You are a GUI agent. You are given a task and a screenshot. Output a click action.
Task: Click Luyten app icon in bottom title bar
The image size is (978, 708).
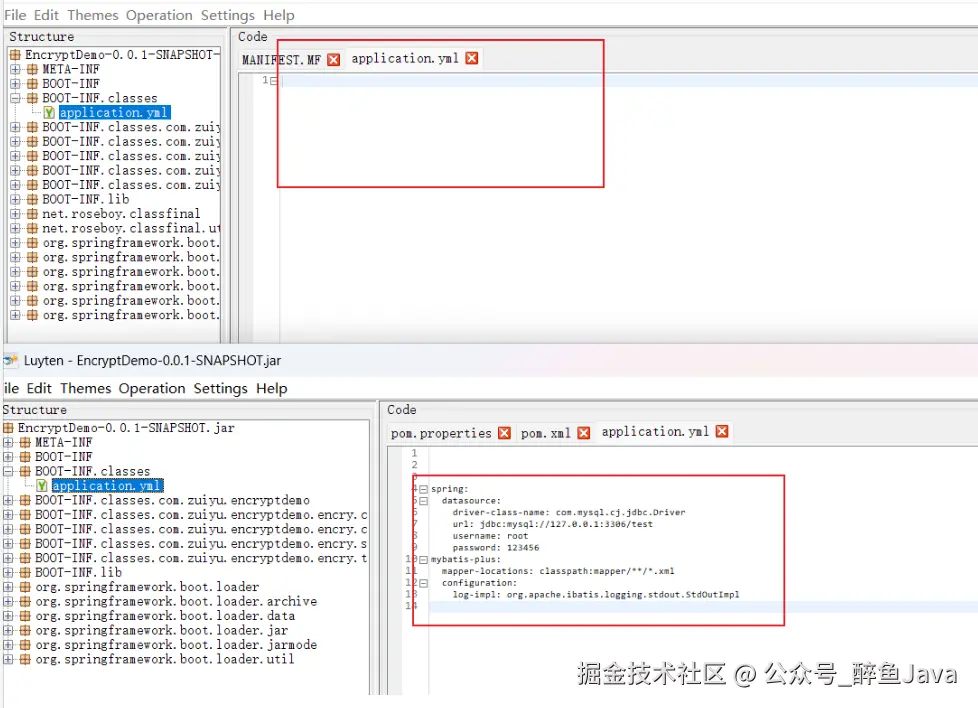[x=11, y=360]
